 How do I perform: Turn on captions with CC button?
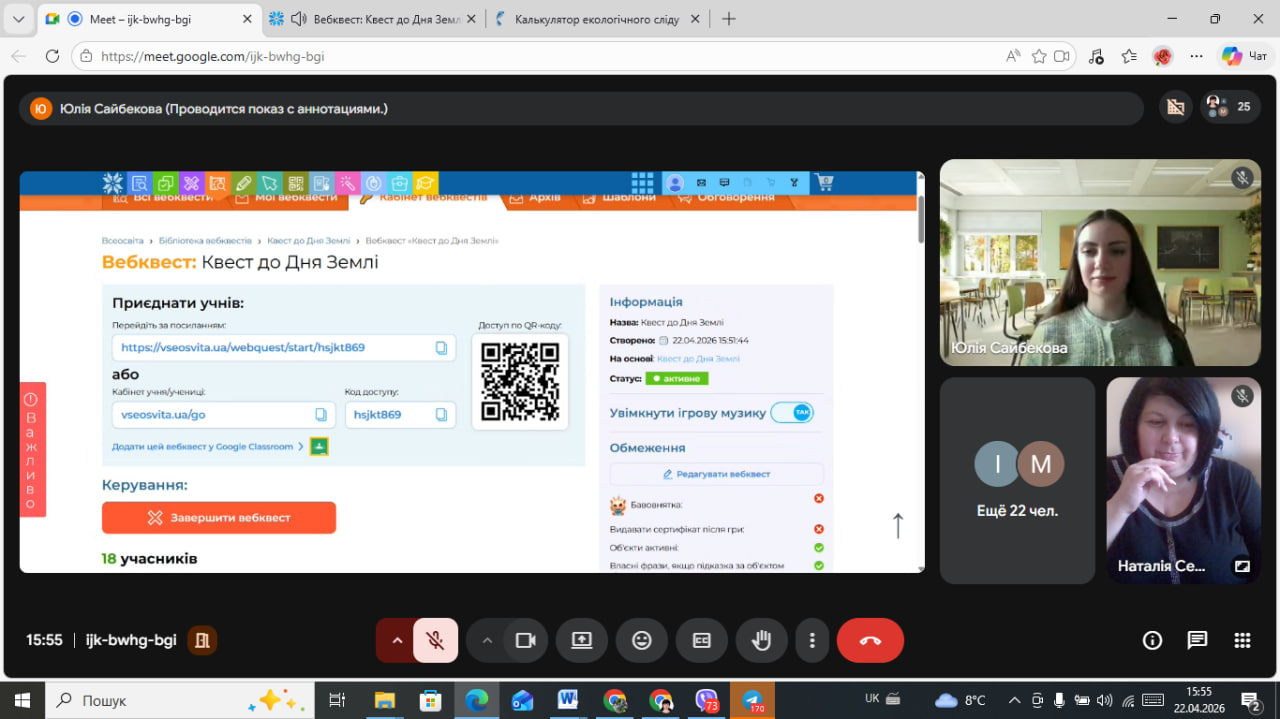tap(701, 641)
